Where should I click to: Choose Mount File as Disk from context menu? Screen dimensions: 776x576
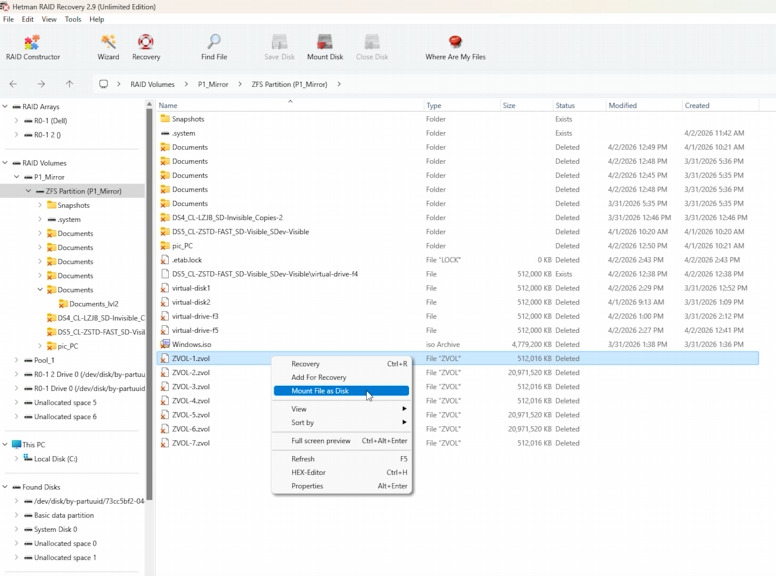click(341, 391)
